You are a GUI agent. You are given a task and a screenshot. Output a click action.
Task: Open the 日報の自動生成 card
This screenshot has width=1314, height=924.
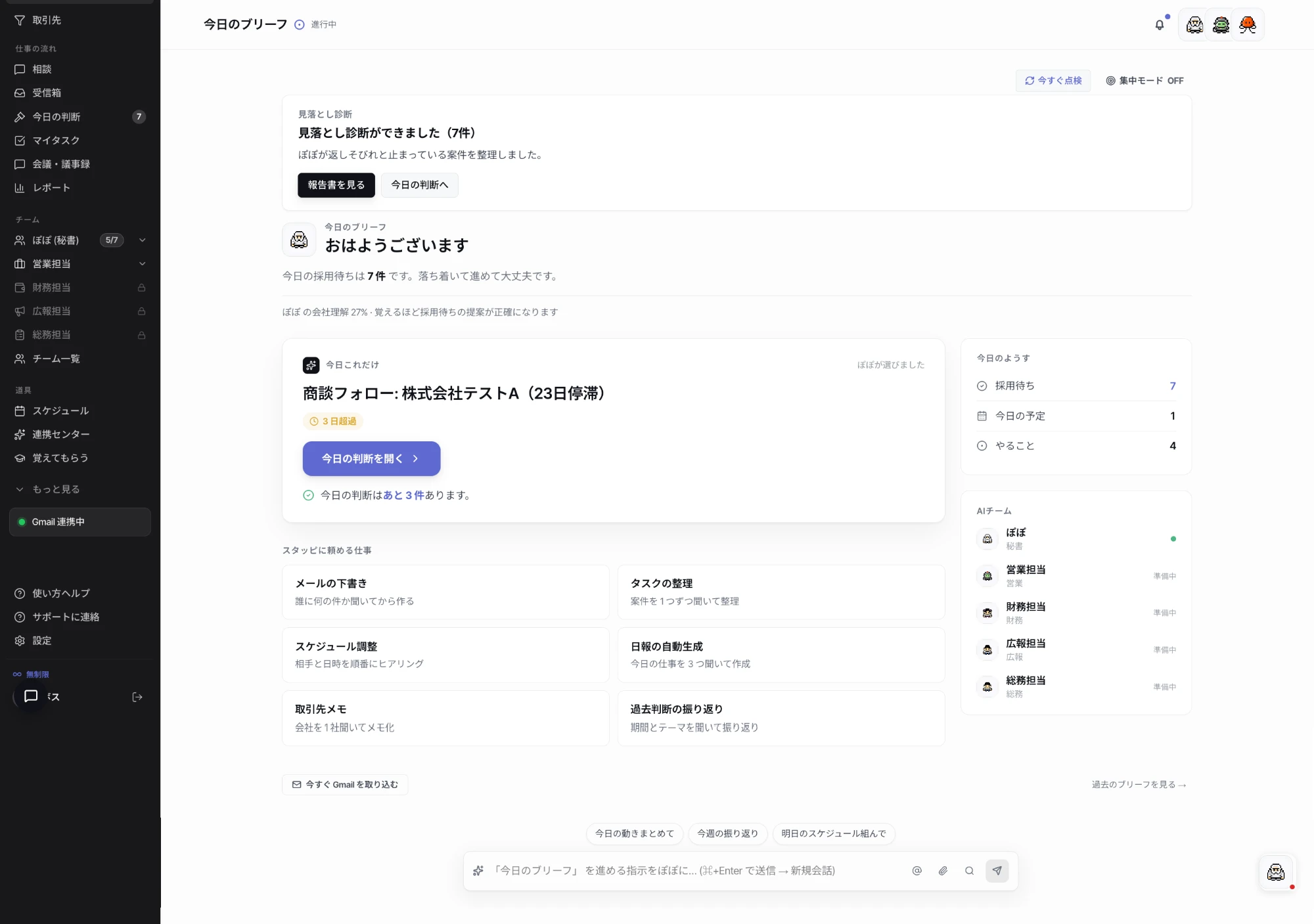(x=781, y=655)
